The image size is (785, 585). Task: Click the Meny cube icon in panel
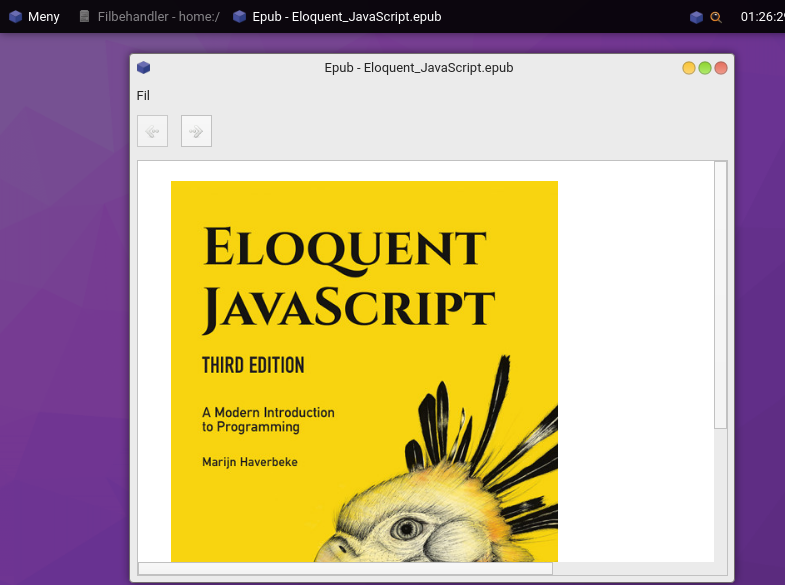coord(16,17)
